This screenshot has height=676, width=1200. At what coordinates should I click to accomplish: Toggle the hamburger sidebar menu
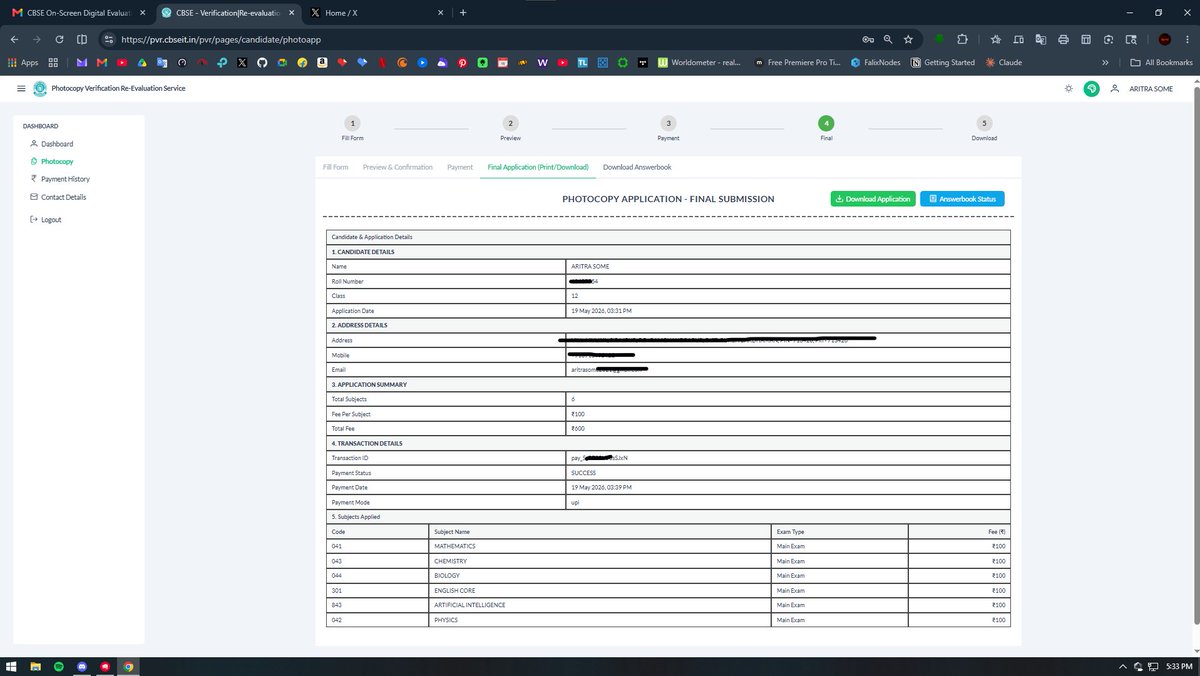pos(21,88)
